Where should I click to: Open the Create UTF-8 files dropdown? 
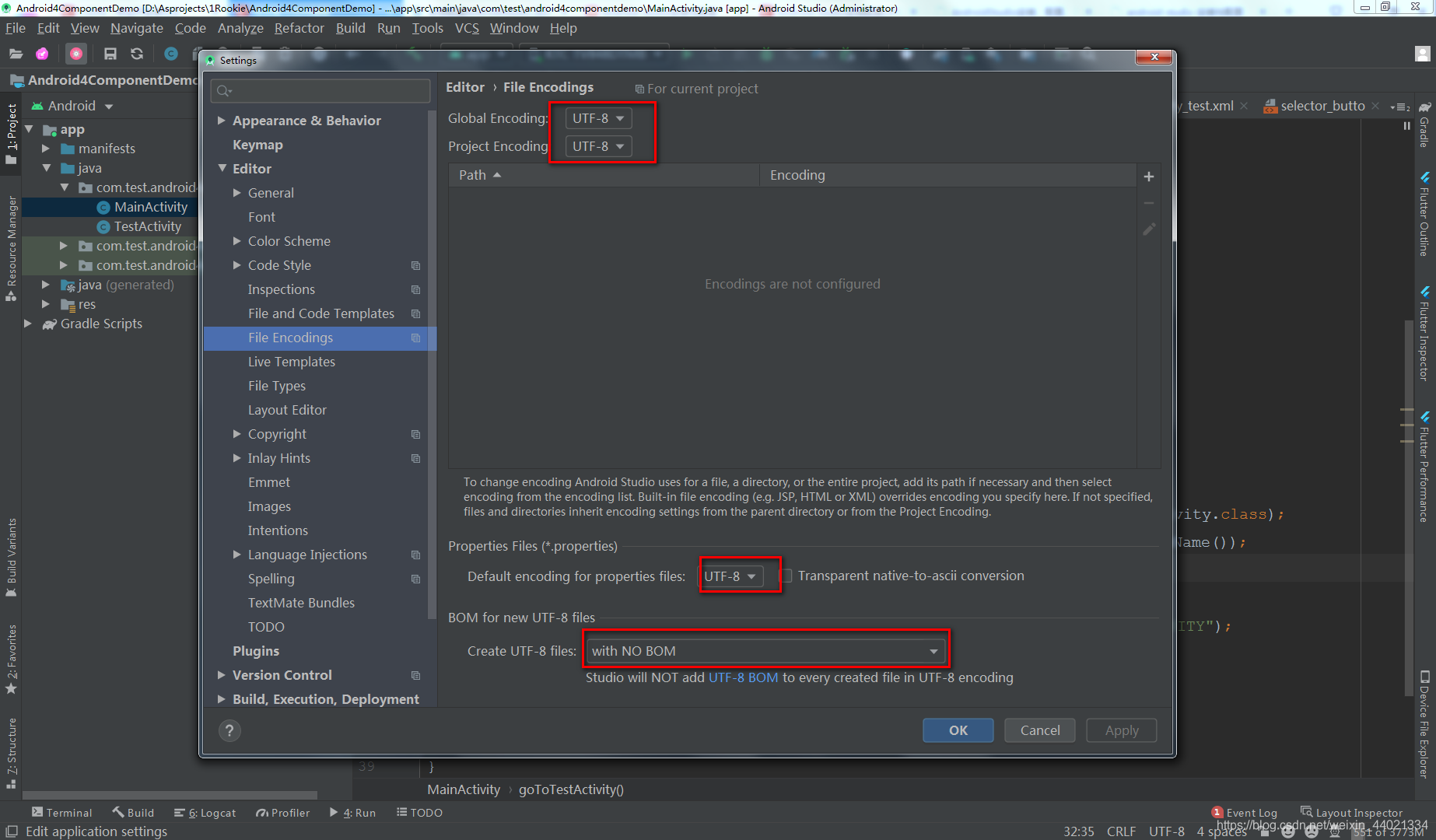point(765,651)
